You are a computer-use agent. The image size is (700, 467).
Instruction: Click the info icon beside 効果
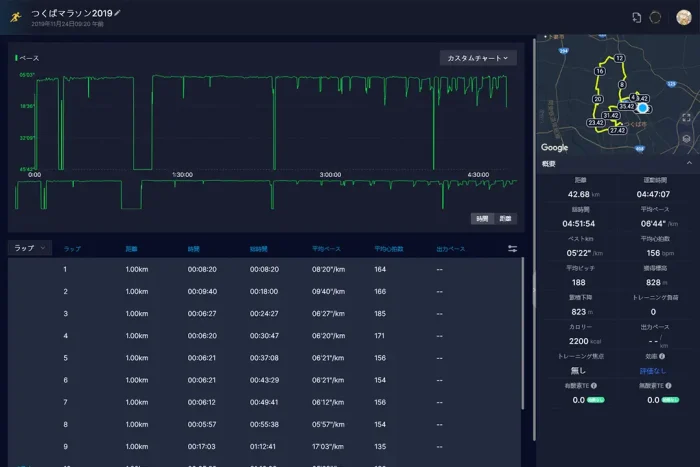[x=662, y=356]
